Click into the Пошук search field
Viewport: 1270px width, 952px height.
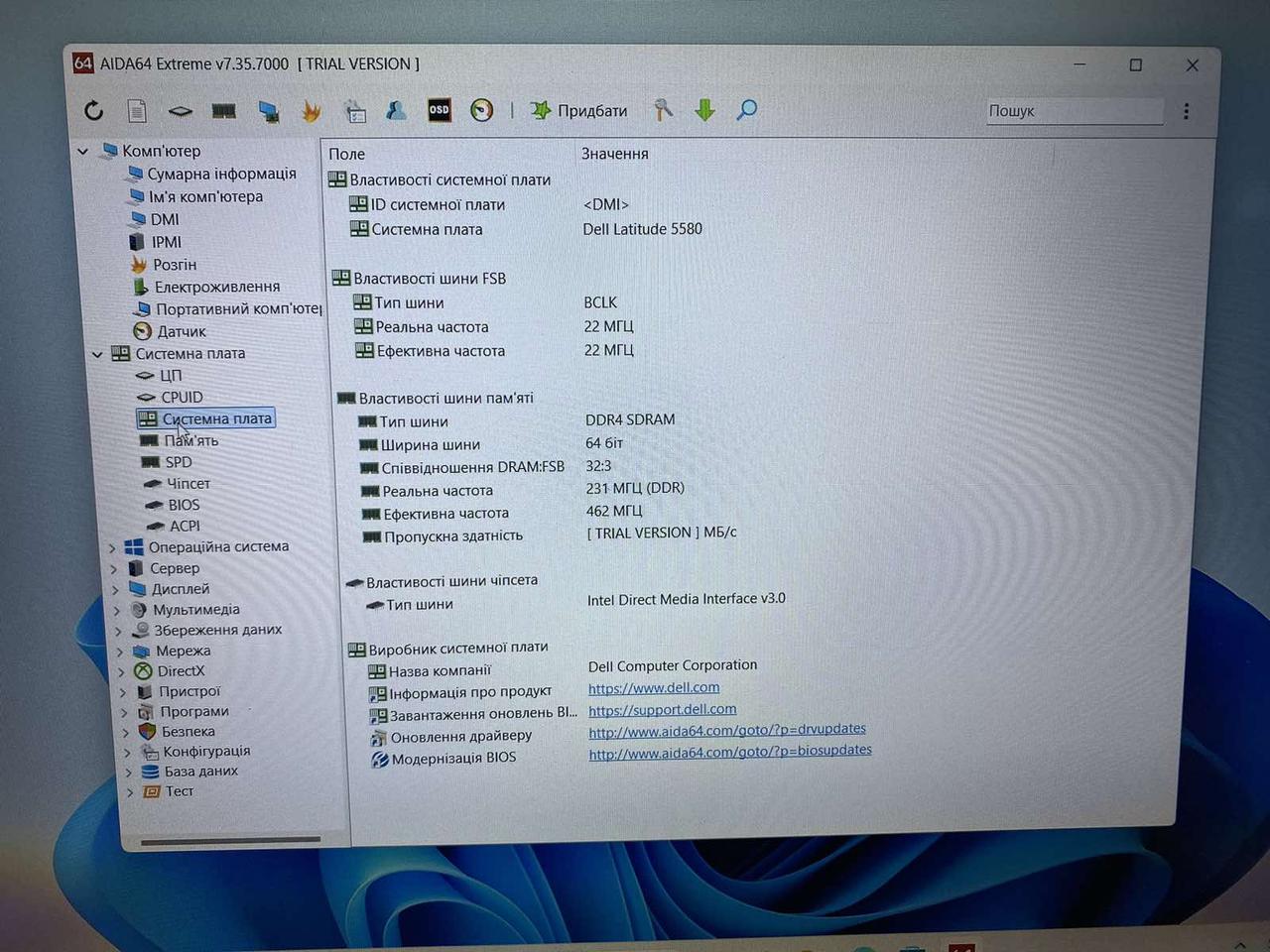(1074, 111)
